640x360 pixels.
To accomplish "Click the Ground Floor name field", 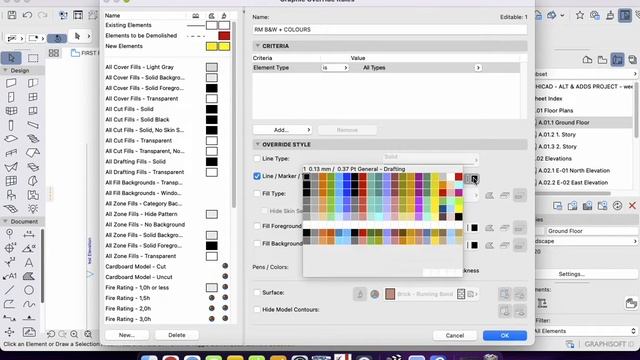I will pyautogui.click(x=592, y=231).
